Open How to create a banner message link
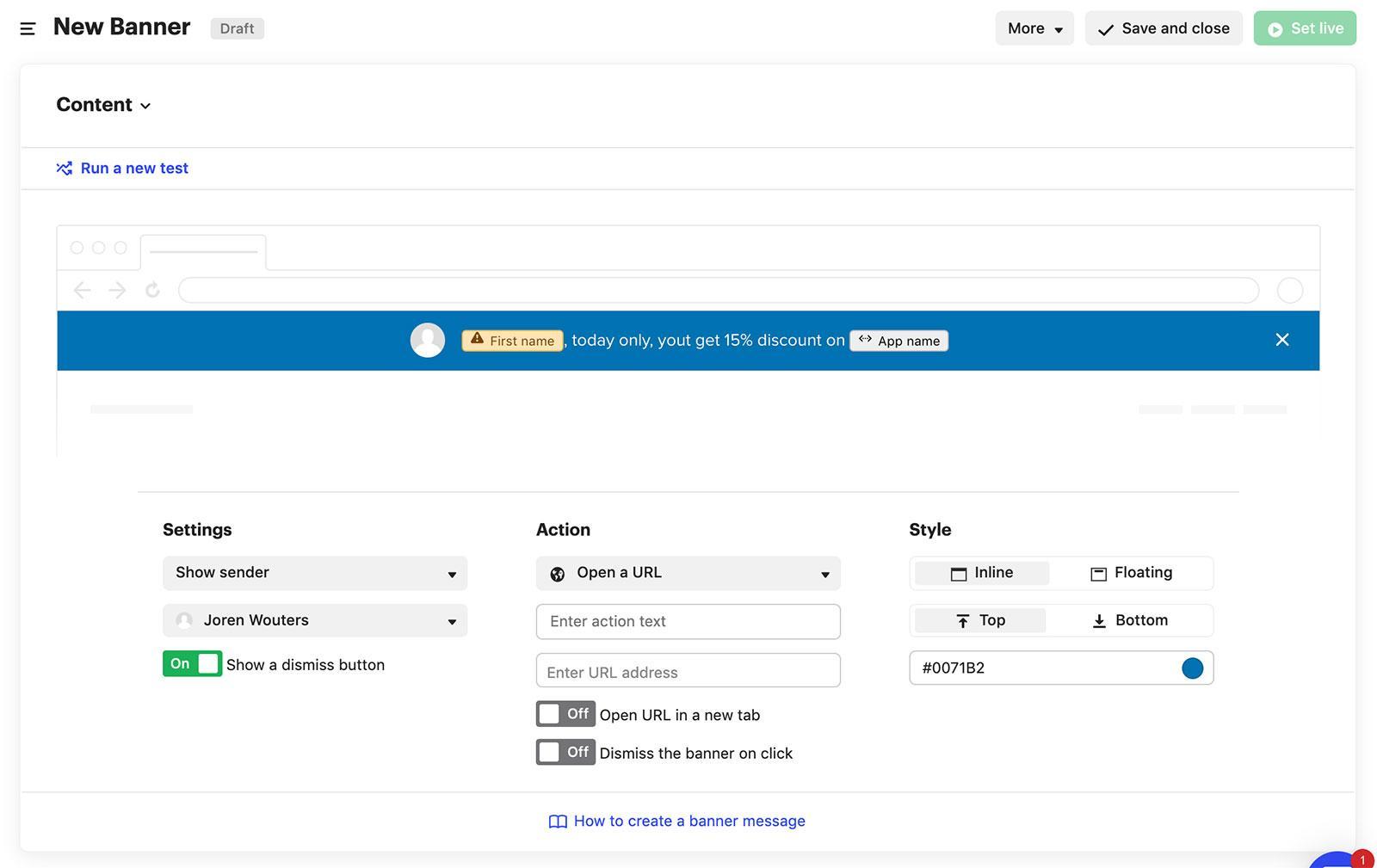 677,822
